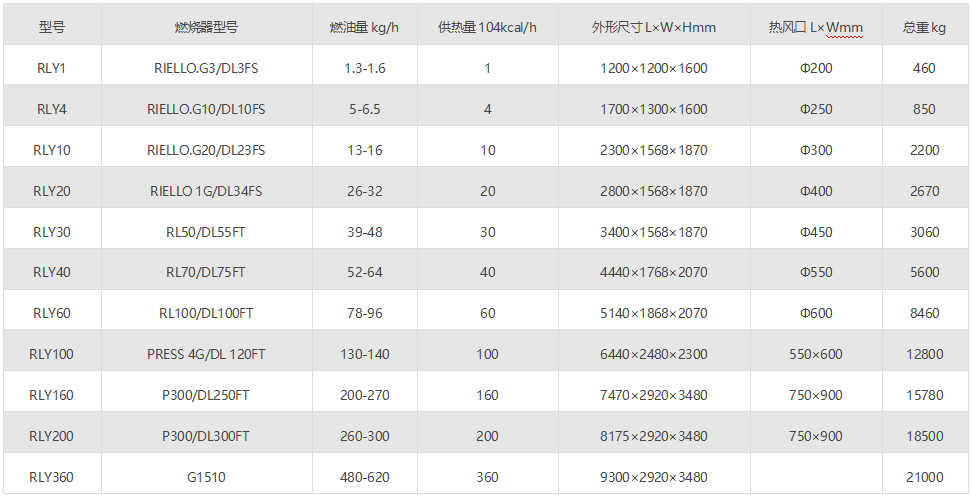Click the 总重 kg column header
This screenshot has width=972, height=498.
924,28
